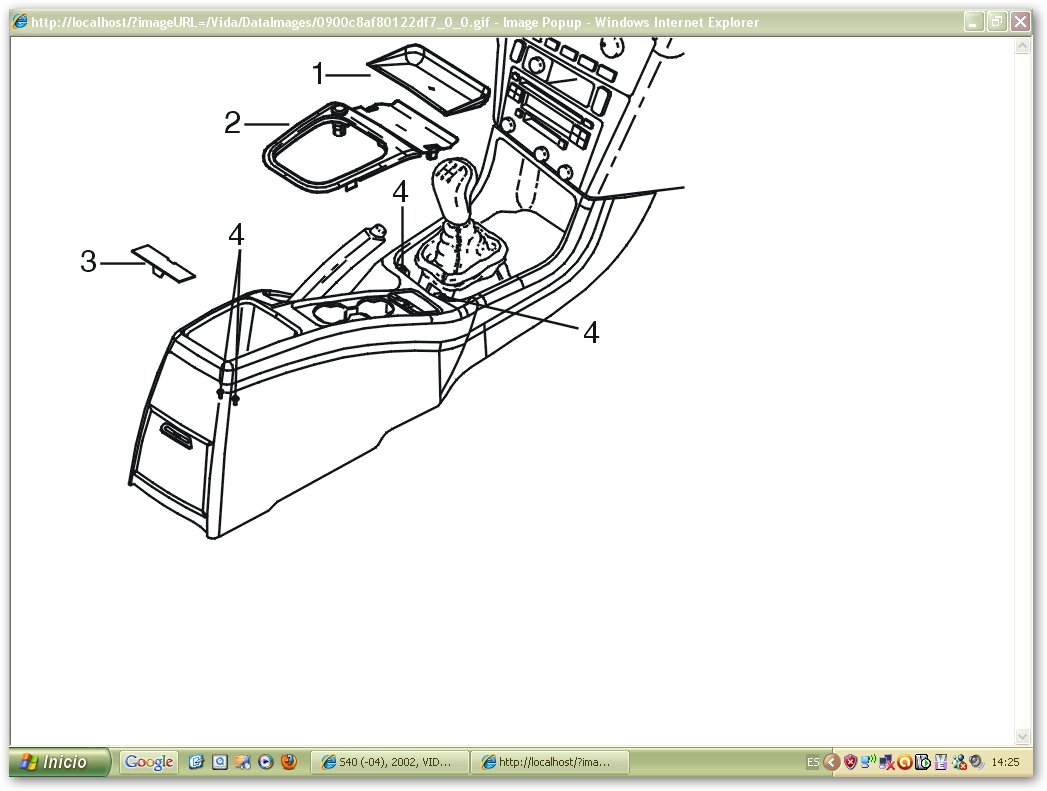Click the wireless network connection tray icon
This screenshot has width=1047, height=791.
[868, 762]
